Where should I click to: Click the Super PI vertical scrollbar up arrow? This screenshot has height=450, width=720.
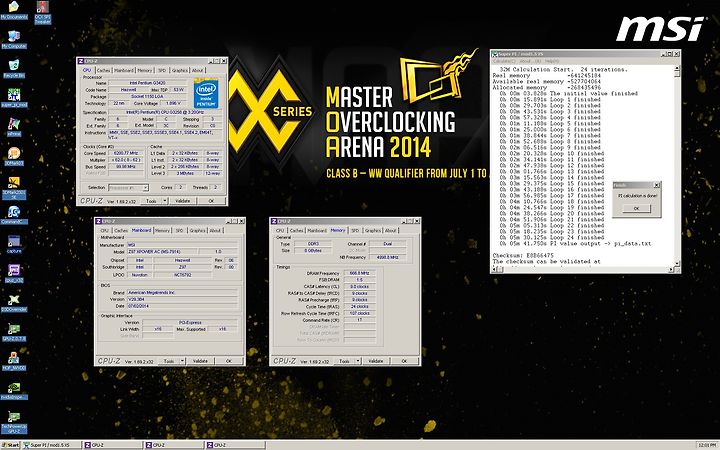[676, 68]
